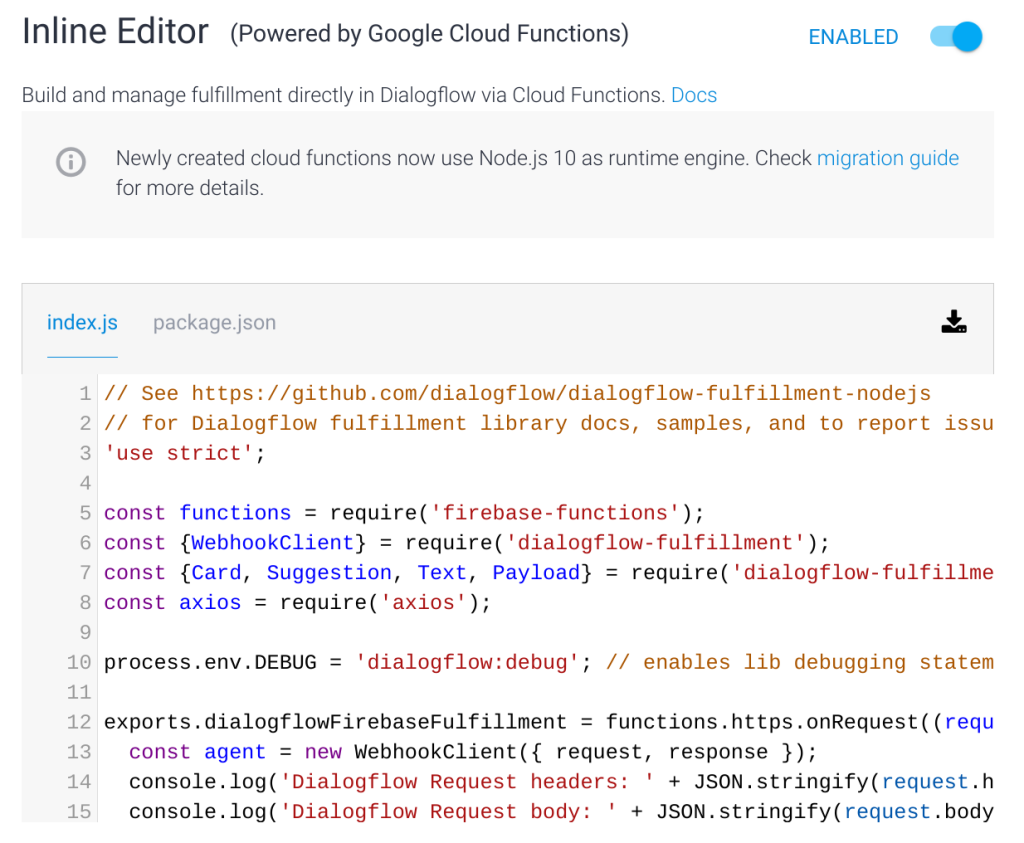
Task: Click line number 4 in the gutter
Action: (85, 483)
